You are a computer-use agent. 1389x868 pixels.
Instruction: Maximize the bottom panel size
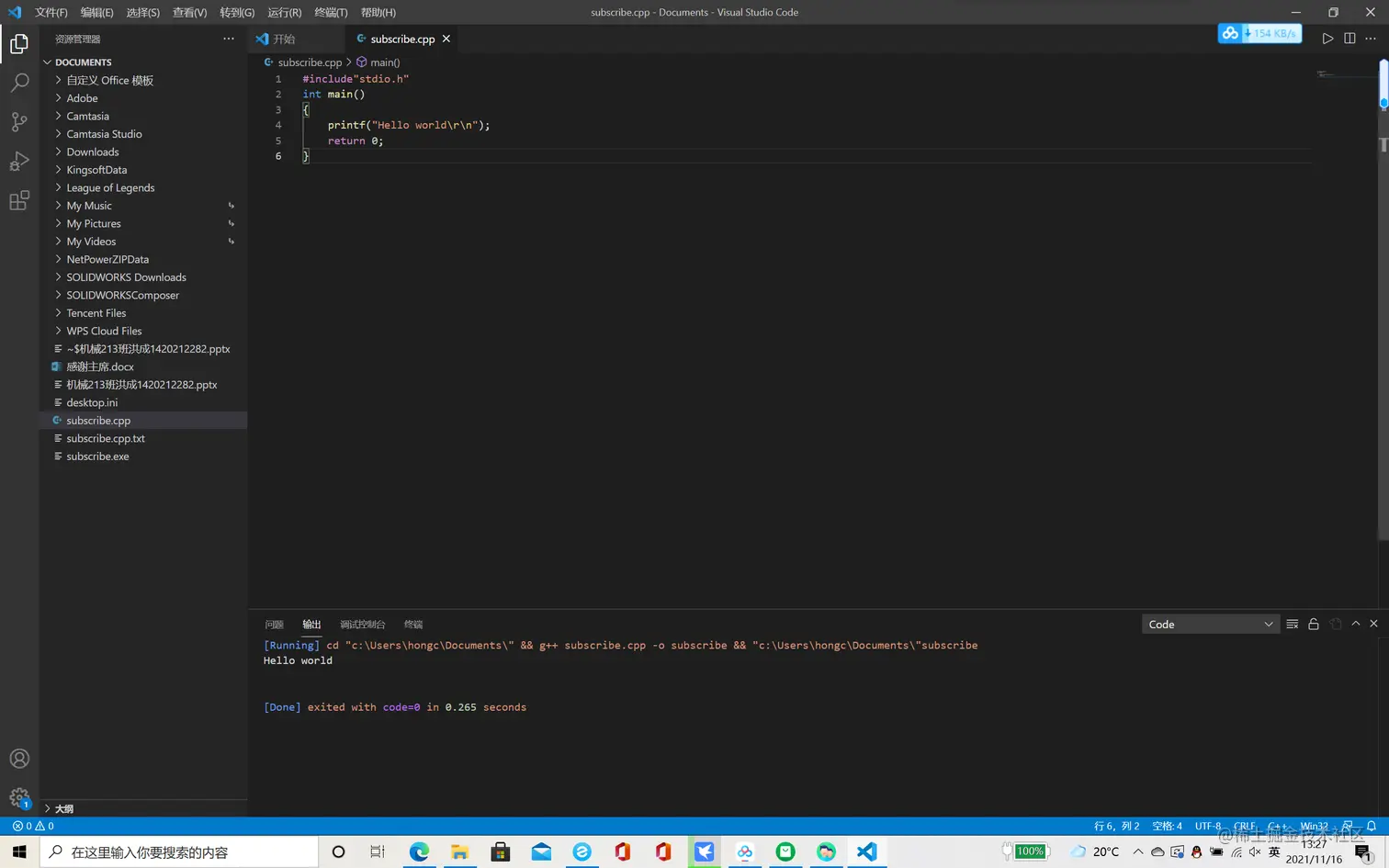(x=1356, y=624)
